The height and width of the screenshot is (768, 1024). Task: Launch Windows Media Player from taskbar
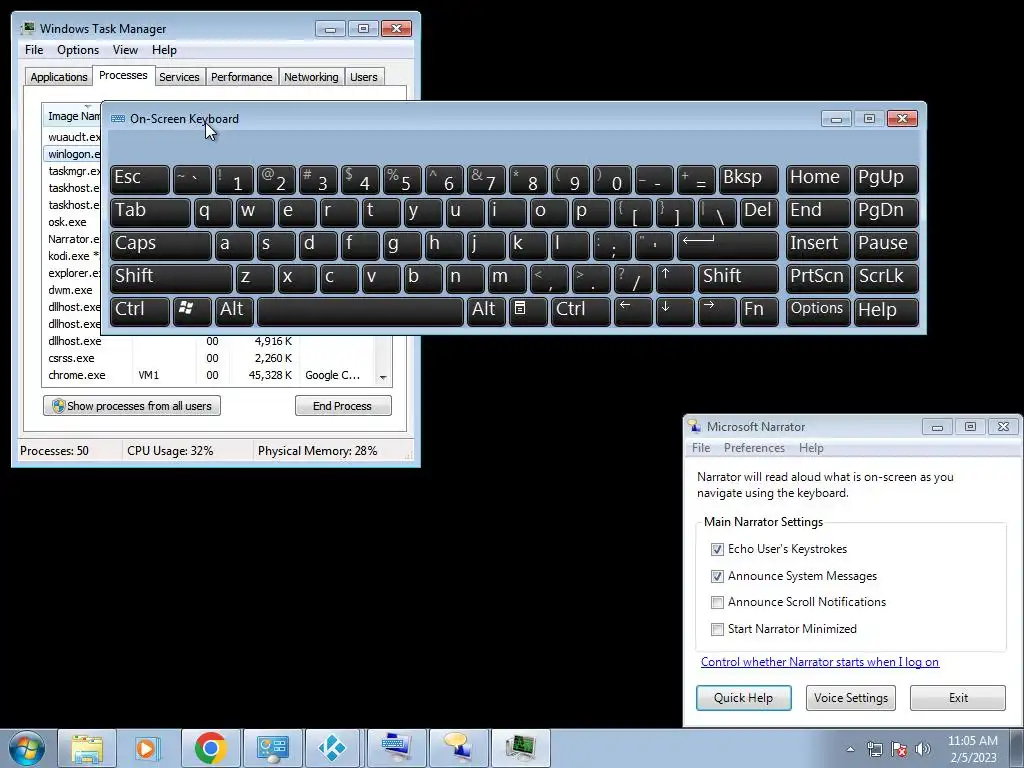coord(148,748)
